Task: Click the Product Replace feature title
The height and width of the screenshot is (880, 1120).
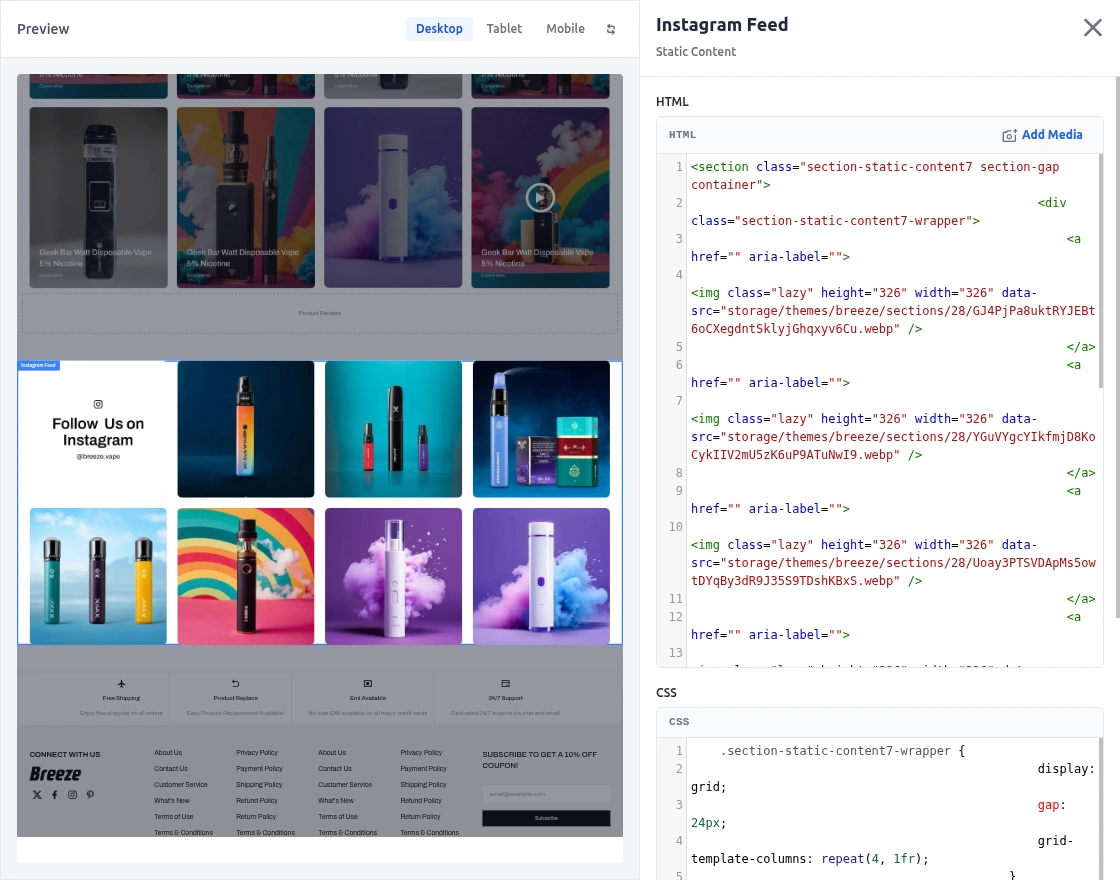Action: coord(236,698)
